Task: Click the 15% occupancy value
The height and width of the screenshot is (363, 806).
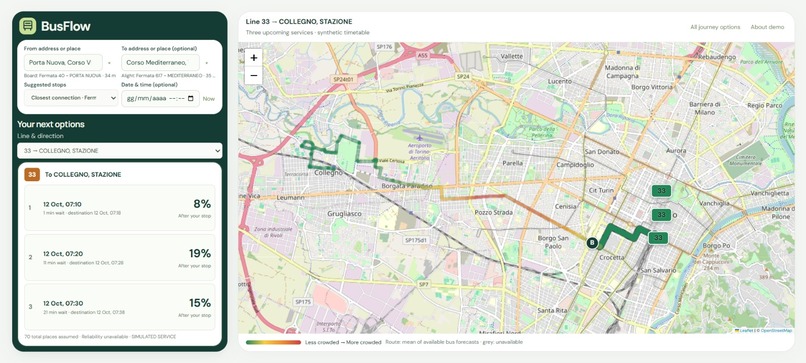Action: (x=199, y=303)
